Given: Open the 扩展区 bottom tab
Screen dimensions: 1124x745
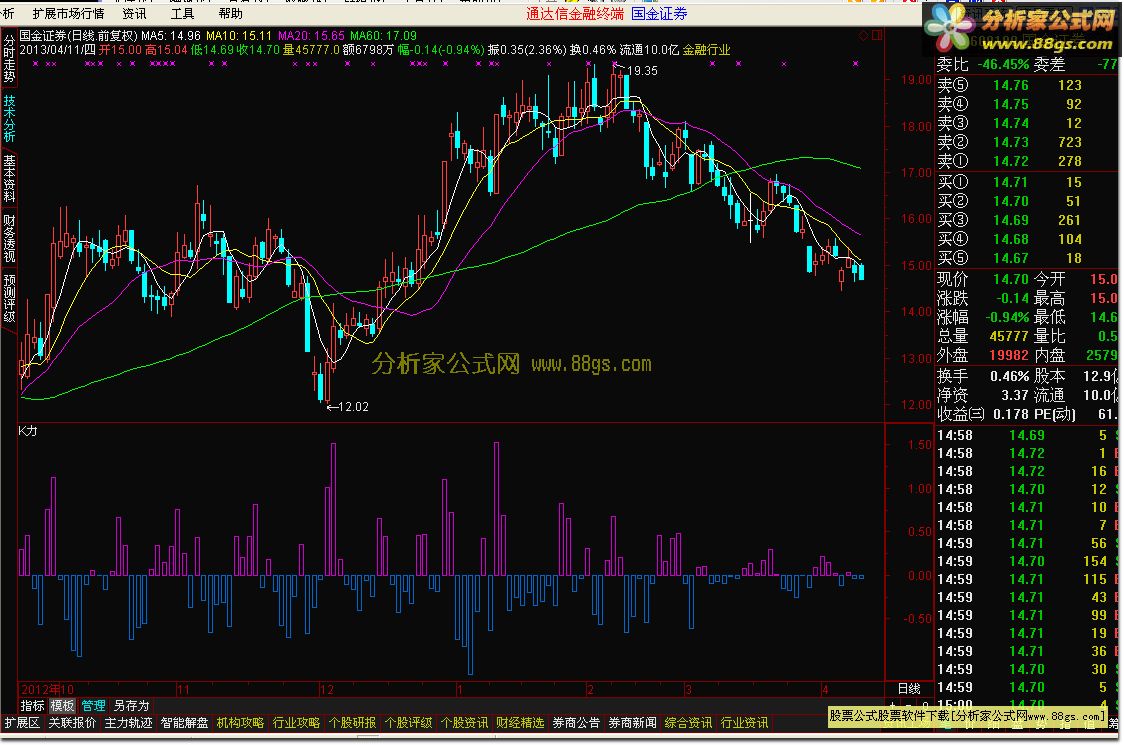Looking at the screenshot, I should [22, 723].
